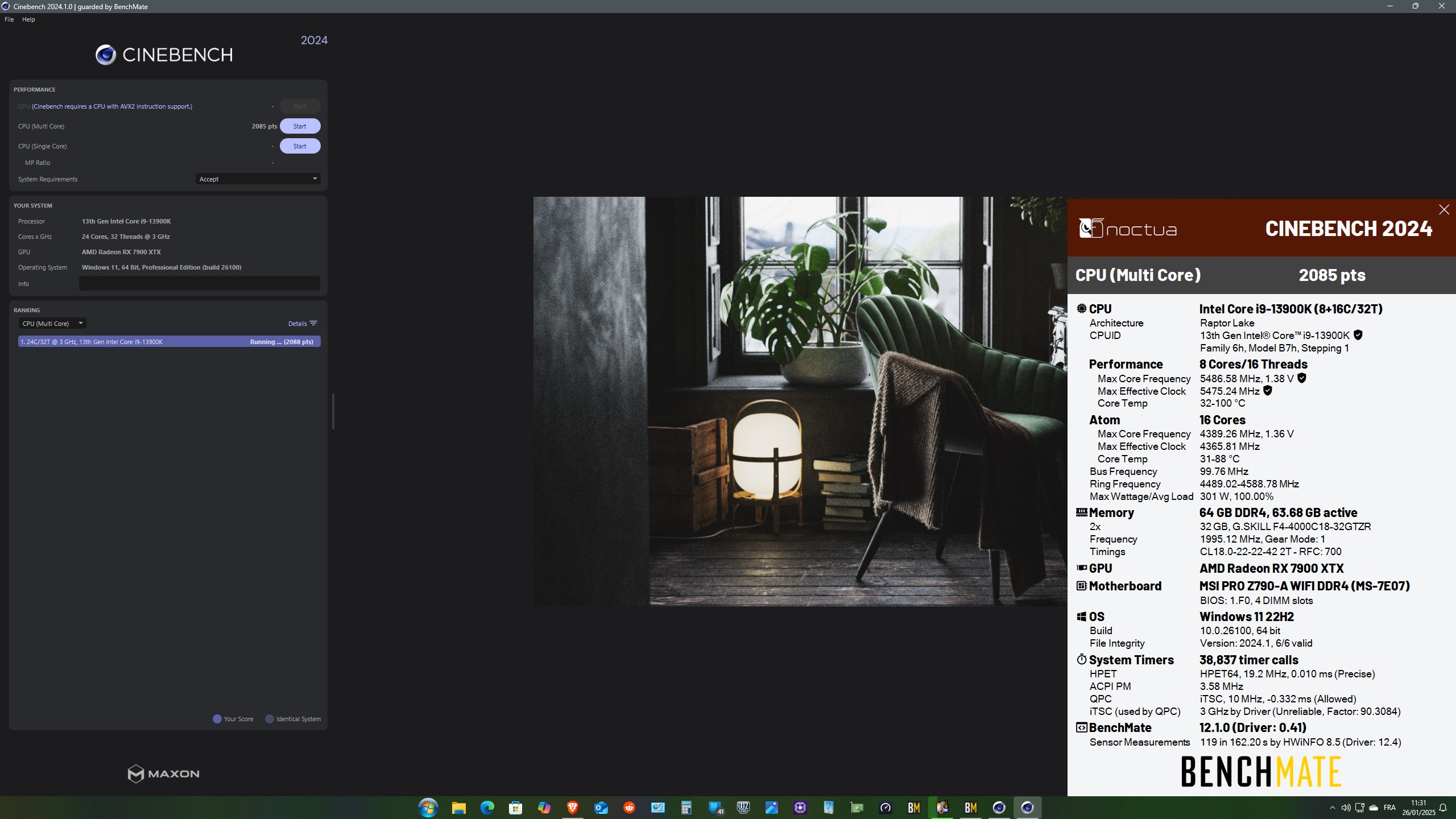Click the Identical System legend dot
This screenshot has width=1456, height=819.
(x=270, y=719)
